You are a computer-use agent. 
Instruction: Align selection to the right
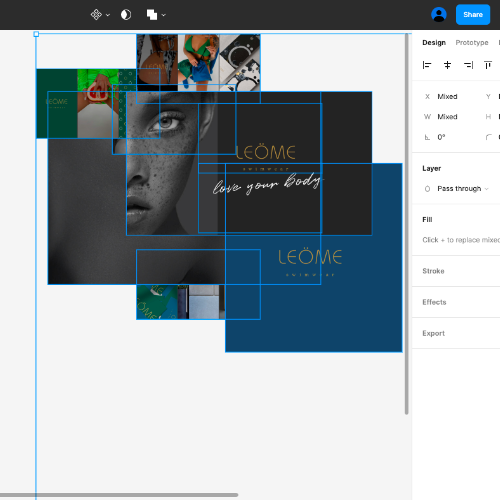468,65
